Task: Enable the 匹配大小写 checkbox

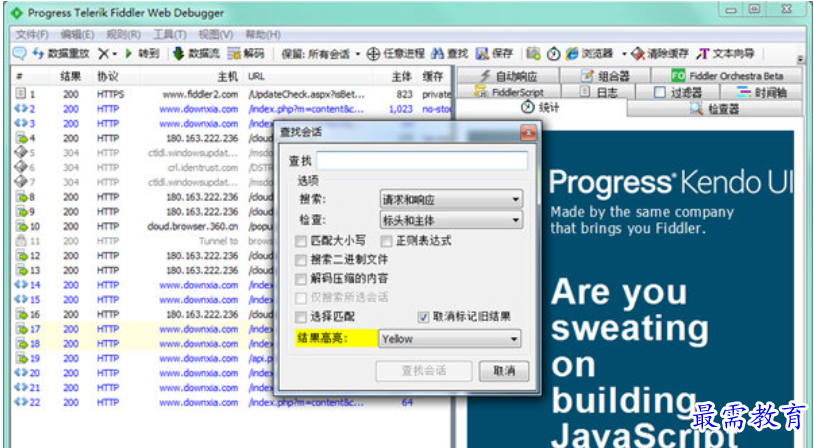Action: click(x=301, y=241)
